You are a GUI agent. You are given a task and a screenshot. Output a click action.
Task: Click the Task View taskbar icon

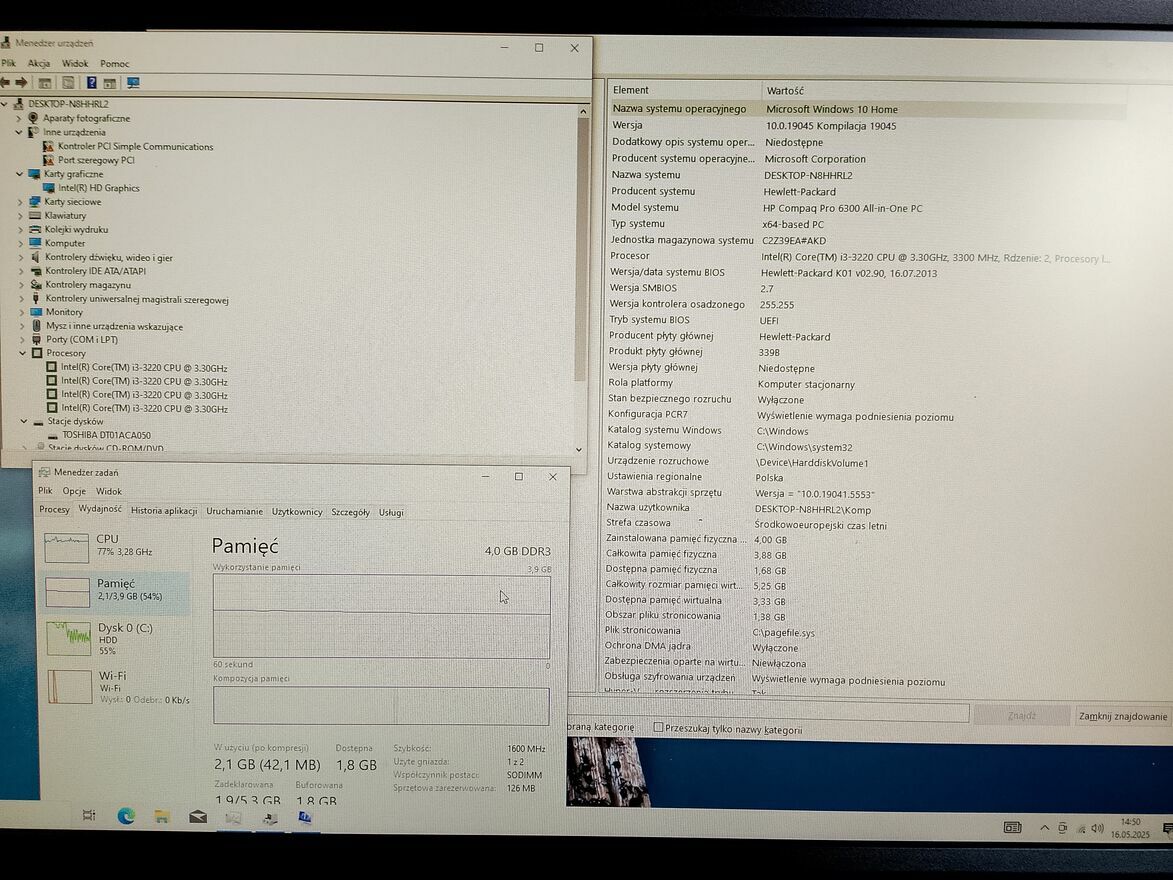click(x=89, y=815)
